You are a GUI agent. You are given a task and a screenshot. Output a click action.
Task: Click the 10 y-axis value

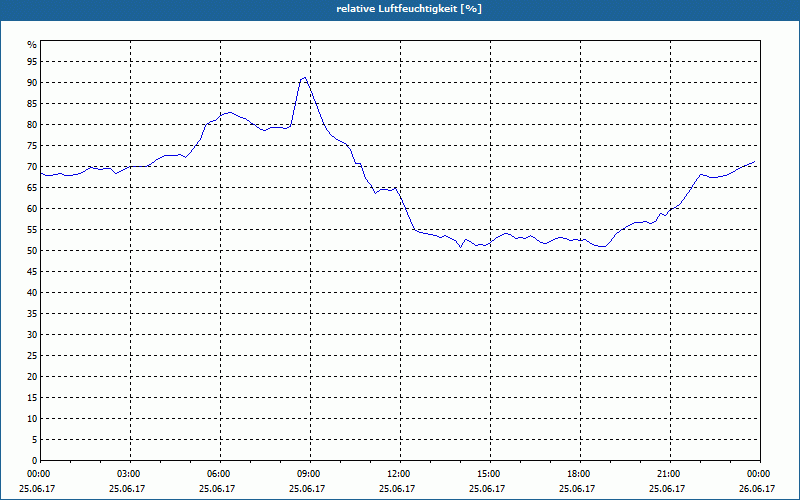point(32,419)
